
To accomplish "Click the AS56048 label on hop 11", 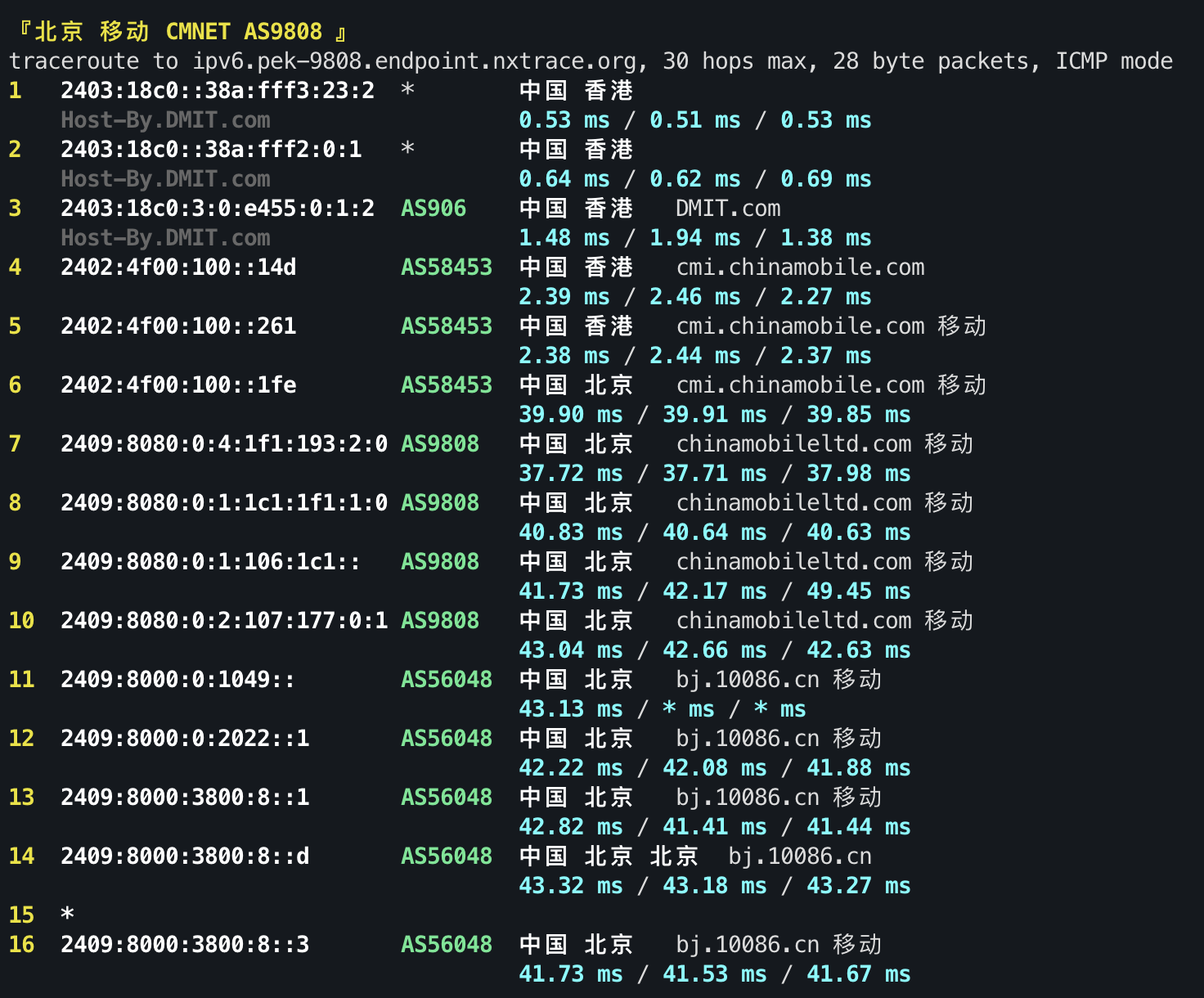I will [x=447, y=679].
